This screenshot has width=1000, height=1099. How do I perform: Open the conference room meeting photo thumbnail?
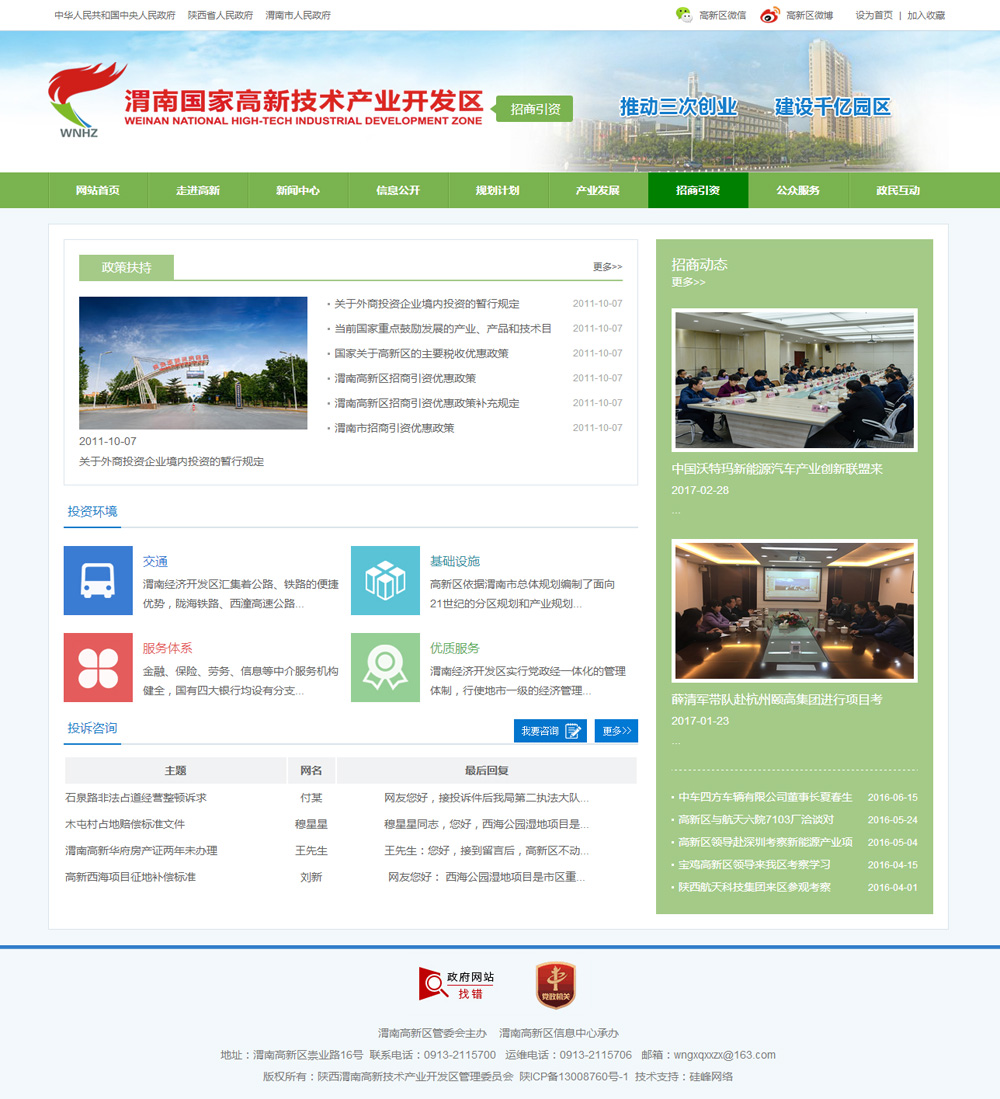[x=794, y=610]
